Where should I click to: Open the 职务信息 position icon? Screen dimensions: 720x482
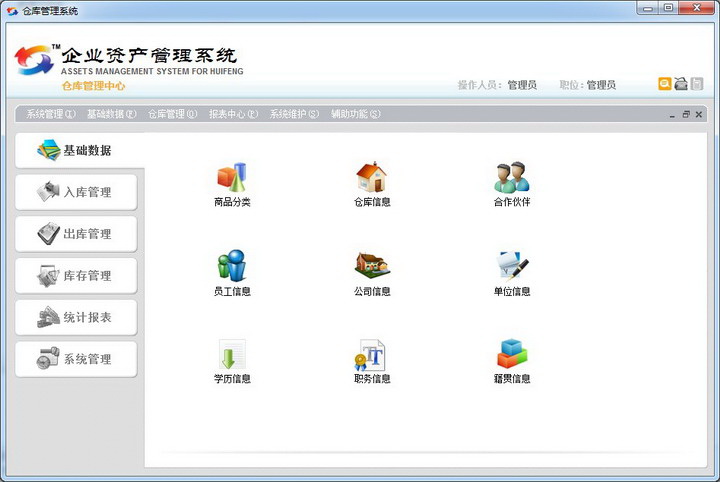coord(372,354)
